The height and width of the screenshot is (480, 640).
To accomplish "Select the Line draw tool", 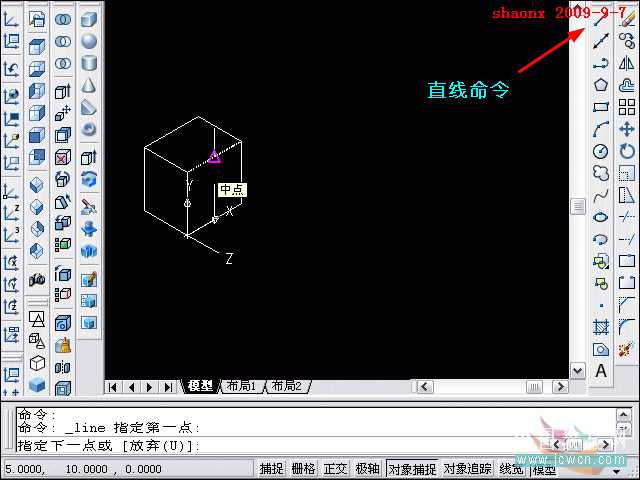I will coord(601,18).
